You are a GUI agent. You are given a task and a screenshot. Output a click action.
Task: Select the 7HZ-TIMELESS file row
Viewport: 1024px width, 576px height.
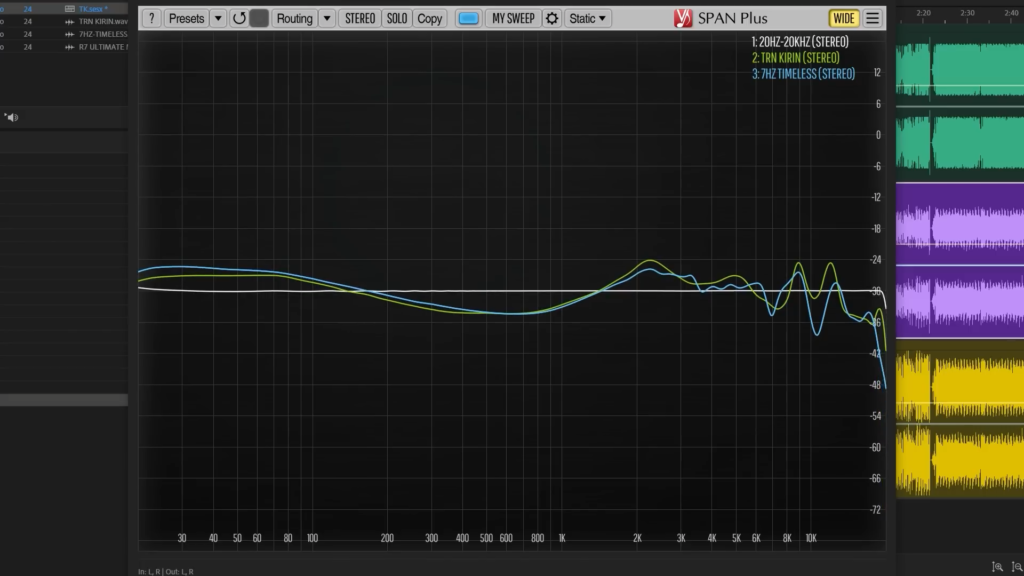tap(64, 34)
